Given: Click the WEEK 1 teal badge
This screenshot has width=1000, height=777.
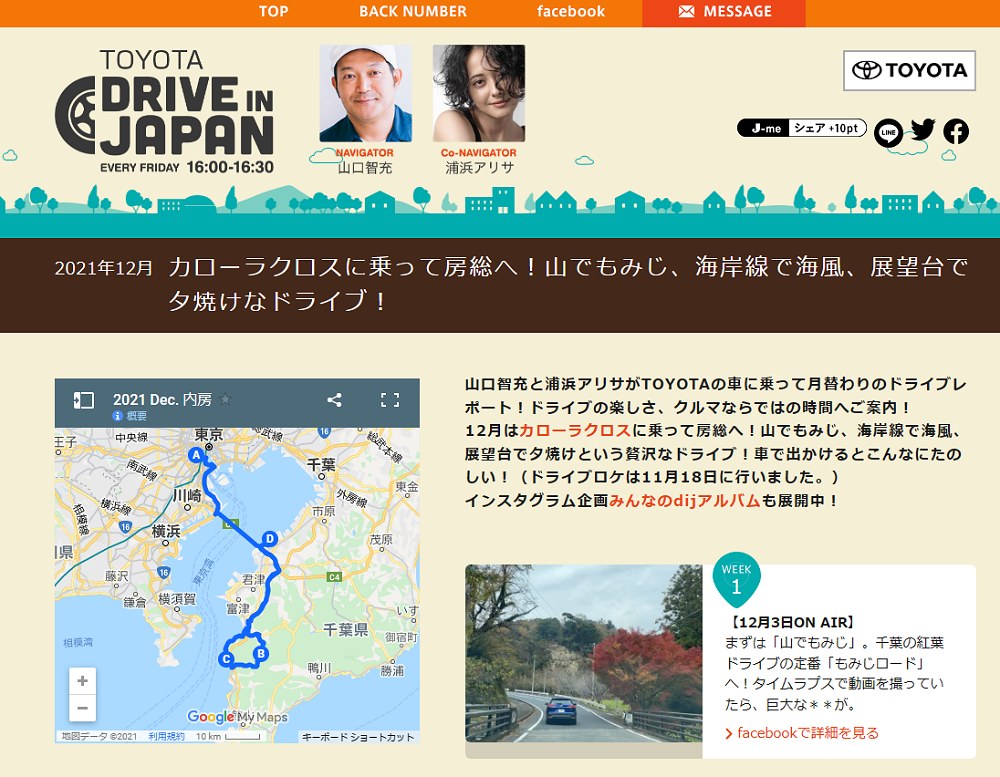Looking at the screenshot, I should click(x=736, y=579).
